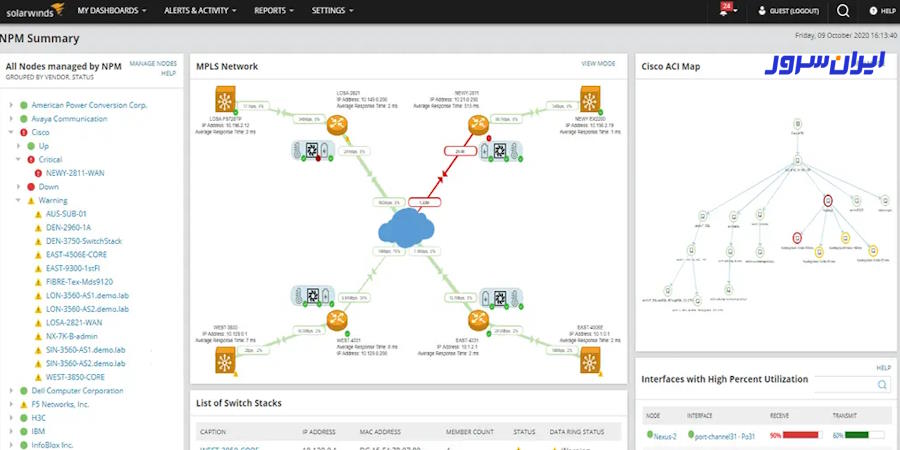
Task: Click the hardware health icons near EAST-4331
Action: 501,297
